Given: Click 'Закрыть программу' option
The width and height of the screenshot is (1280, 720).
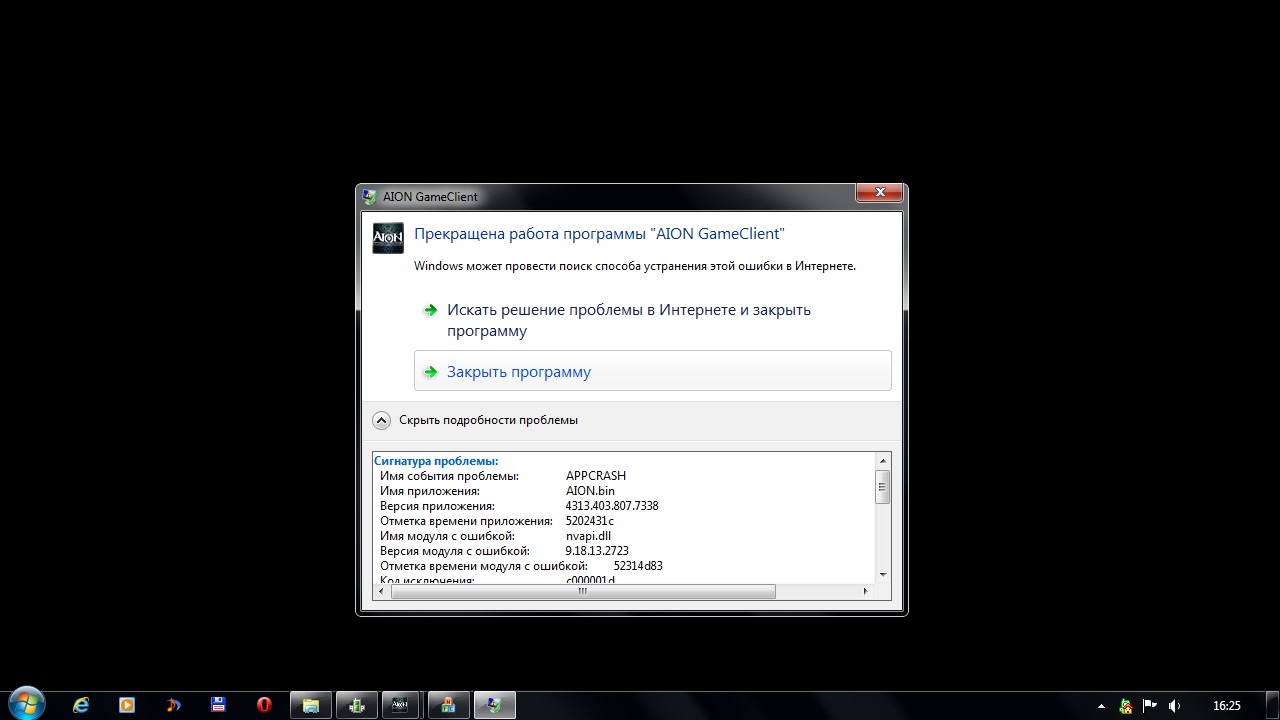Looking at the screenshot, I should click(652, 371).
